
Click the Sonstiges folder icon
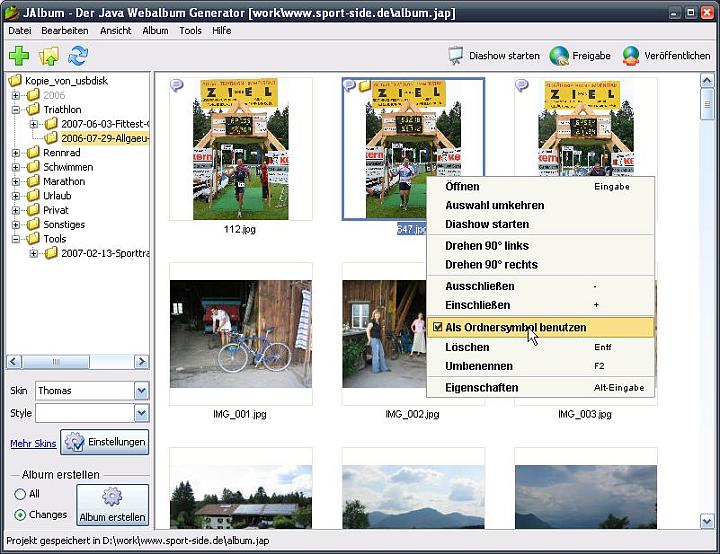point(33,224)
